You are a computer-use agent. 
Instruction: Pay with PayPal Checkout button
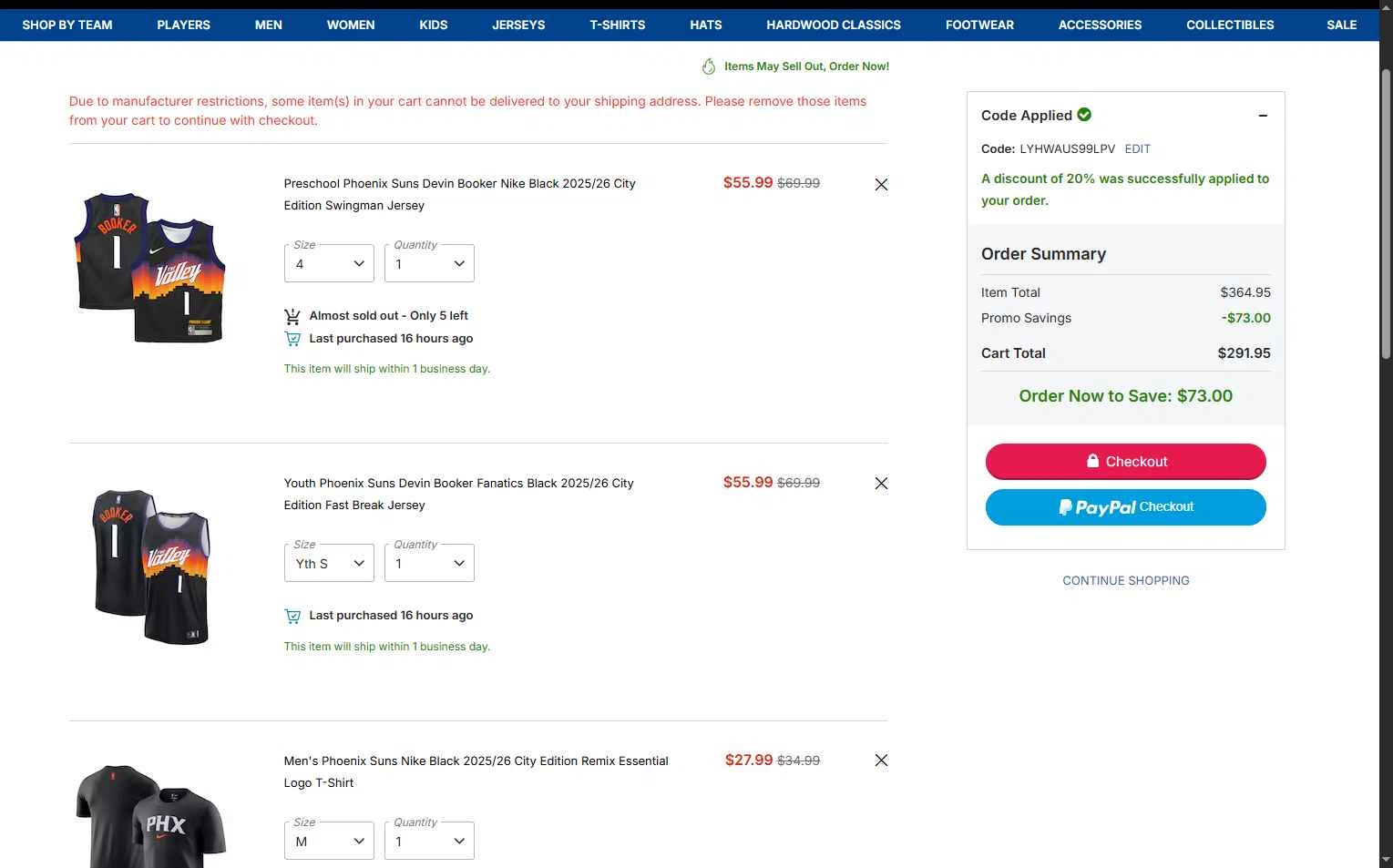[x=1126, y=507]
